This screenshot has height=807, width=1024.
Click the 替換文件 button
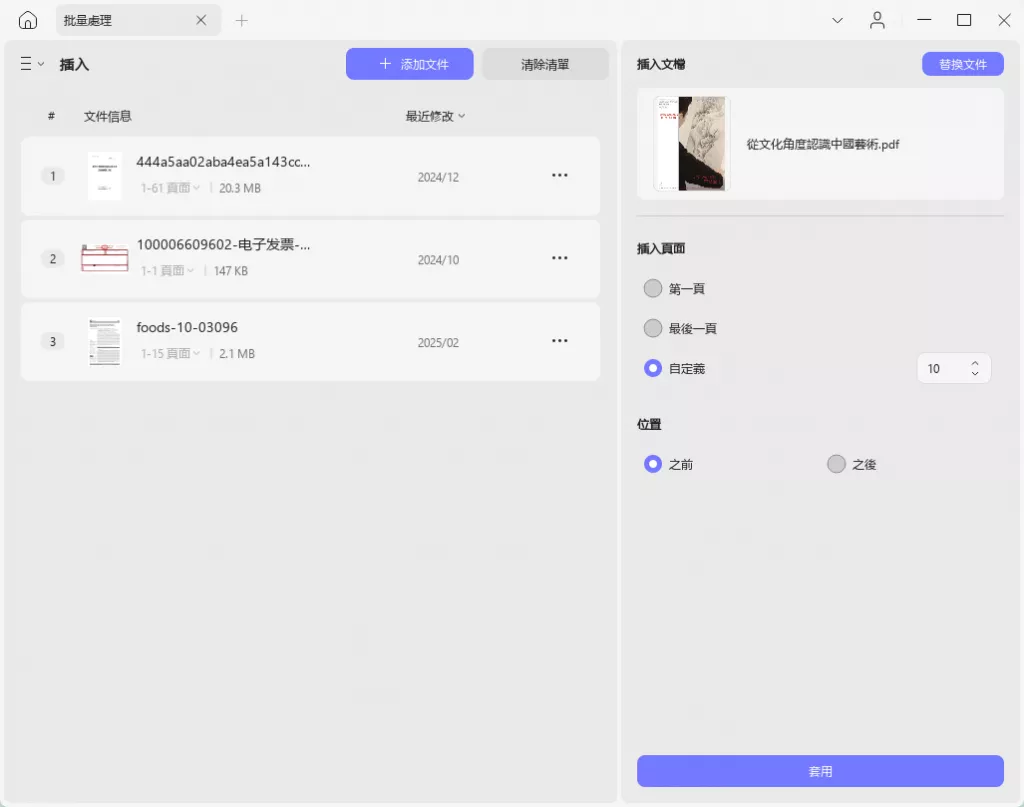click(x=963, y=64)
